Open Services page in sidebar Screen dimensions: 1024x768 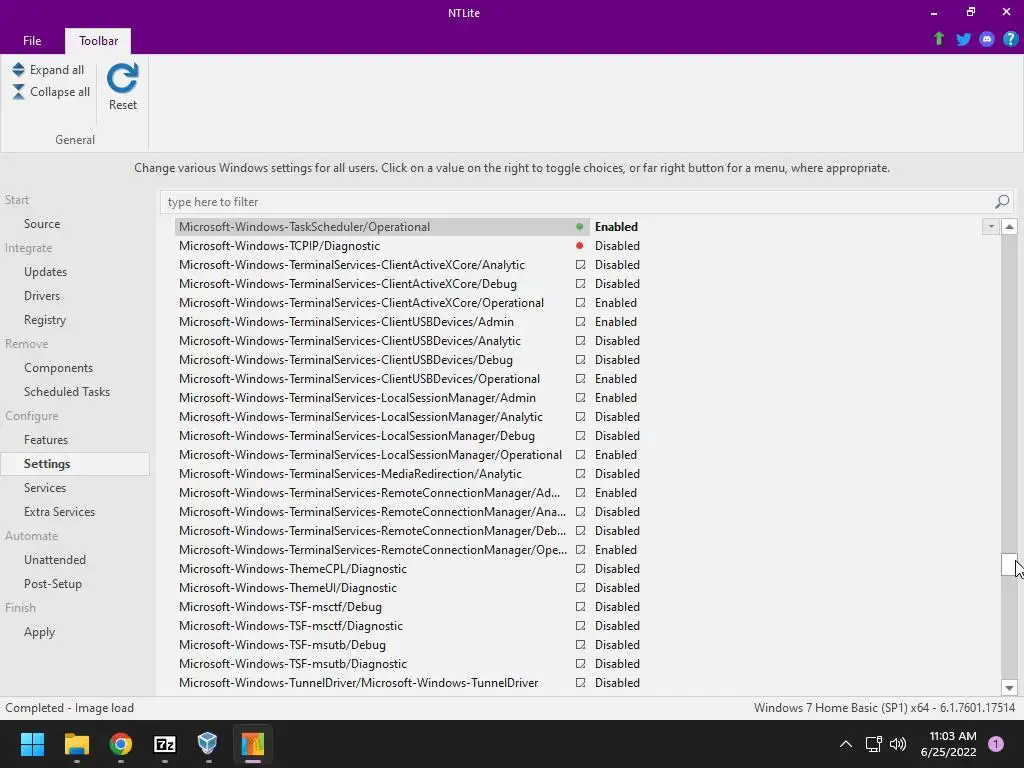click(x=44, y=488)
